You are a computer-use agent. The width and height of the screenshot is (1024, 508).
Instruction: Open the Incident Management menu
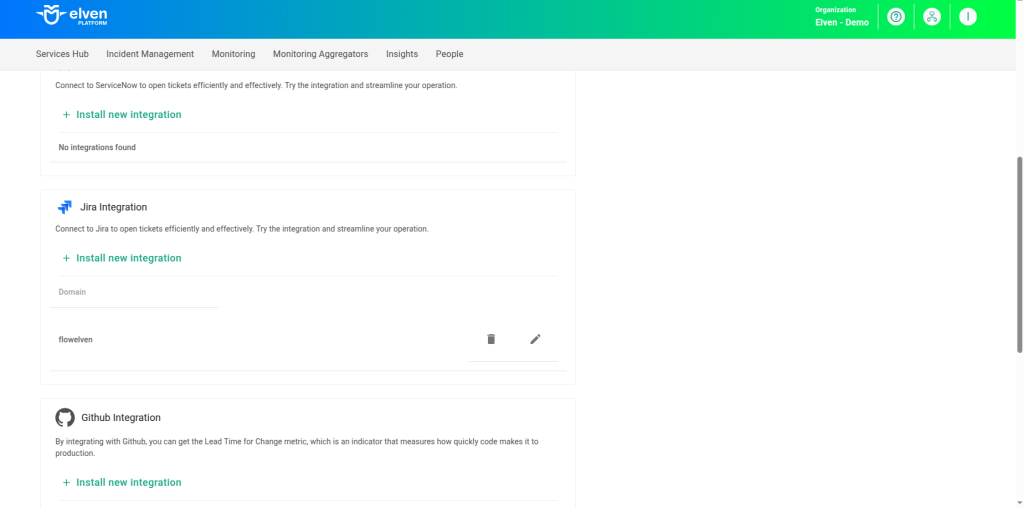click(150, 54)
